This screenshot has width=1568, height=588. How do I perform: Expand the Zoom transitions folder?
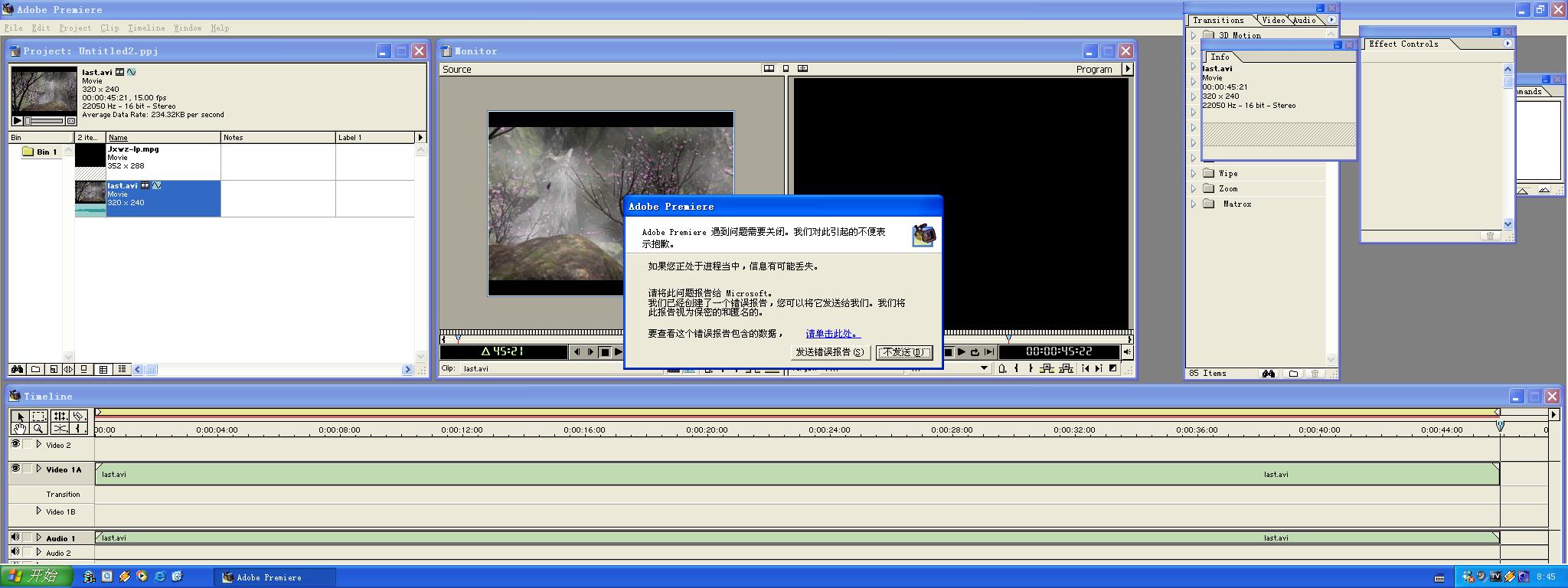point(1194,188)
